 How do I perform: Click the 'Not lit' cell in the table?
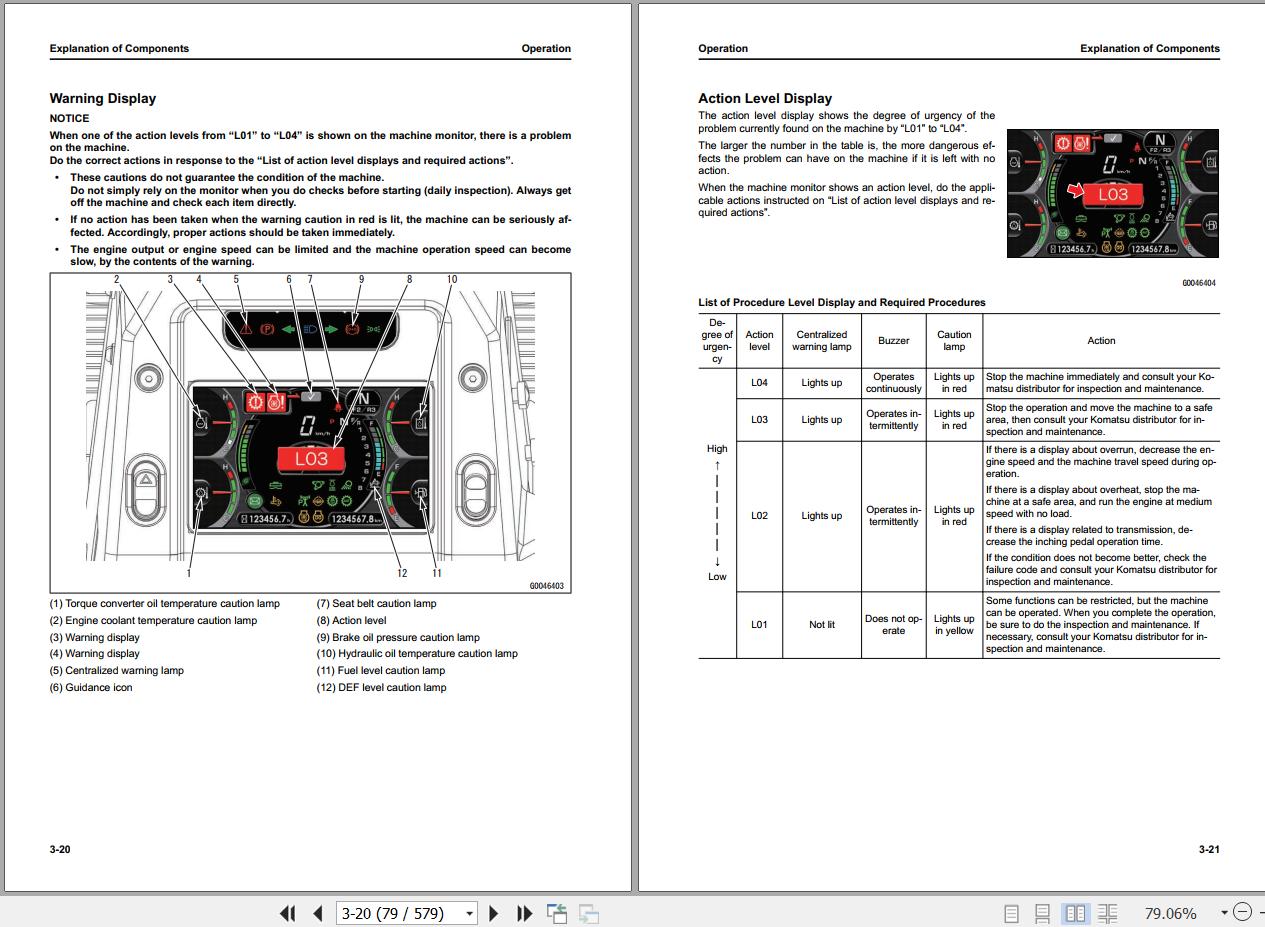click(x=822, y=624)
